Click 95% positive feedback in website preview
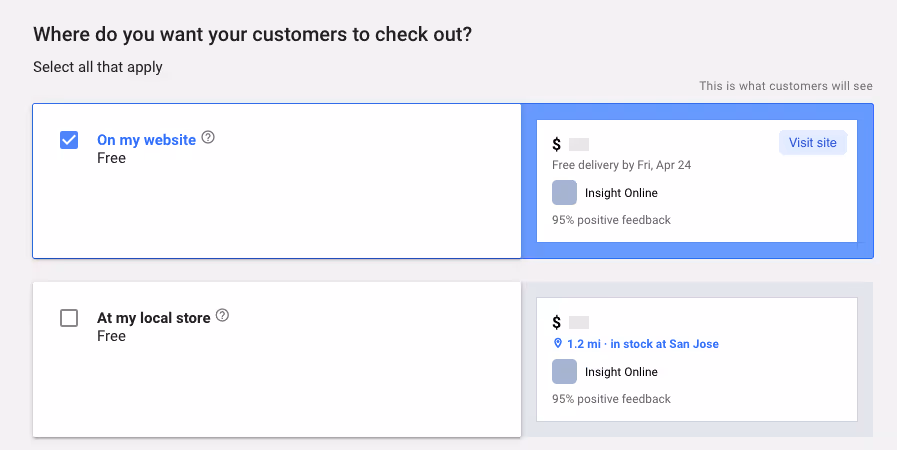The width and height of the screenshot is (897, 450). pyautogui.click(x=611, y=220)
